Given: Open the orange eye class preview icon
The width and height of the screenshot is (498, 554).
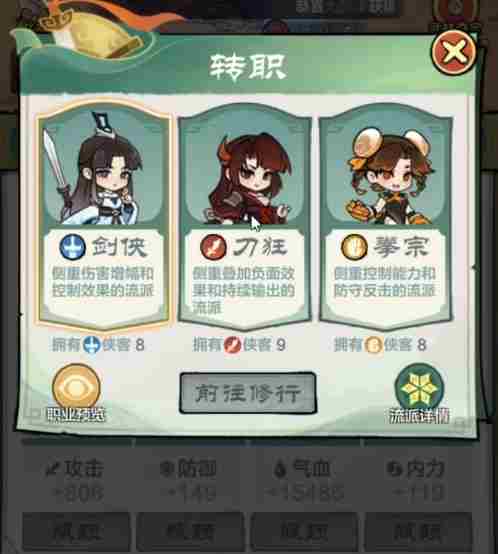Looking at the screenshot, I should 76,387.
